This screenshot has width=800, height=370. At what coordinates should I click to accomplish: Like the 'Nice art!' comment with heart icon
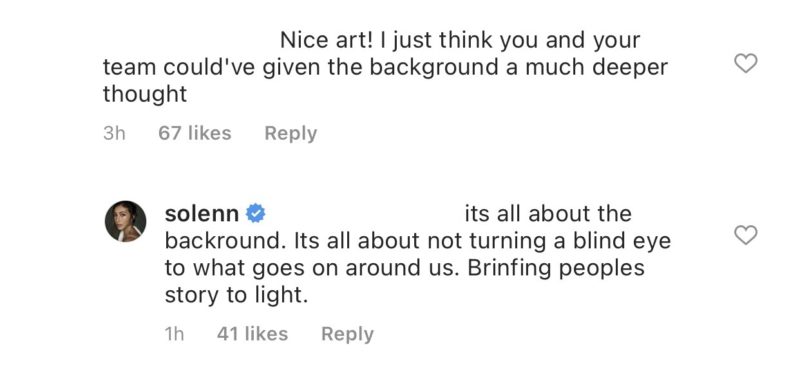[745, 64]
